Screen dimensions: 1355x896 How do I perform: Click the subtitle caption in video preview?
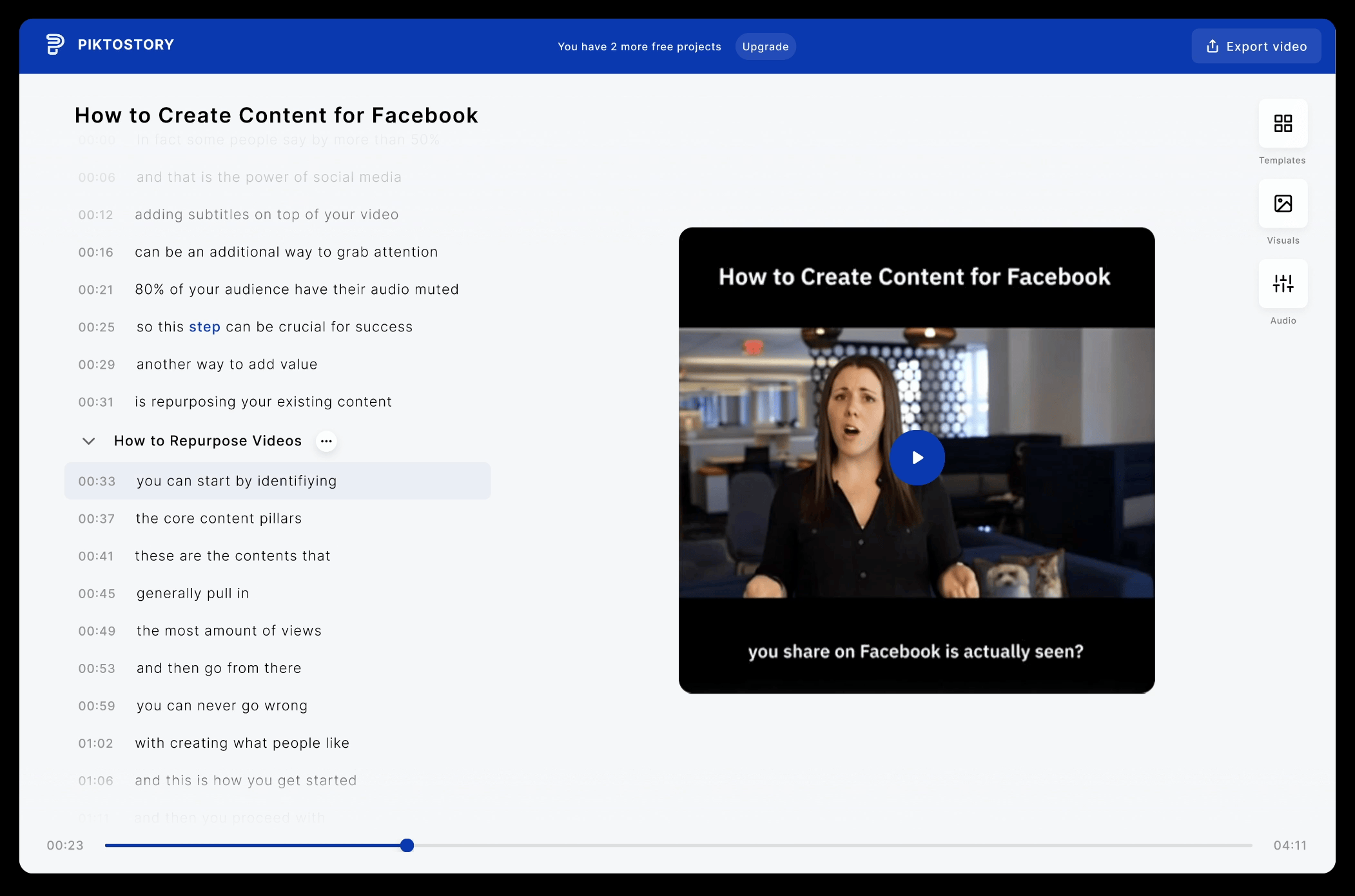915,652
